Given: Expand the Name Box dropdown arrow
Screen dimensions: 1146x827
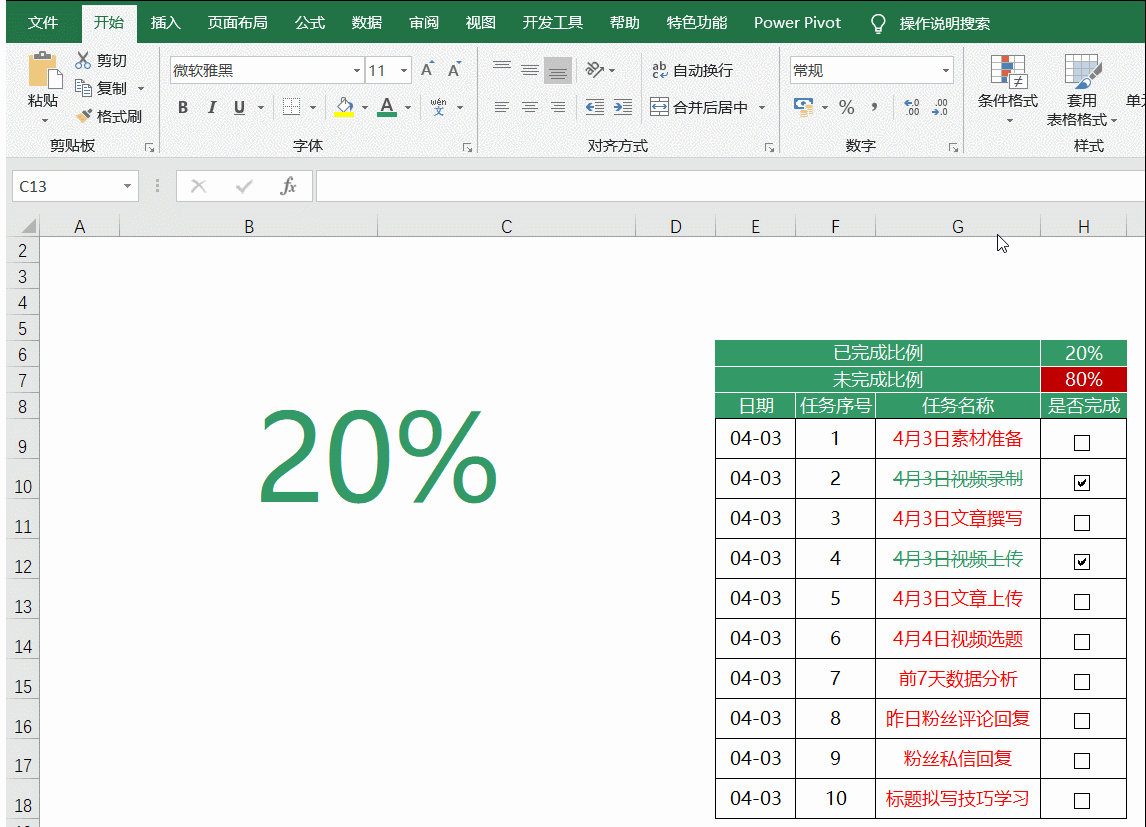Looking at the screenshot, I should (127, 186).
